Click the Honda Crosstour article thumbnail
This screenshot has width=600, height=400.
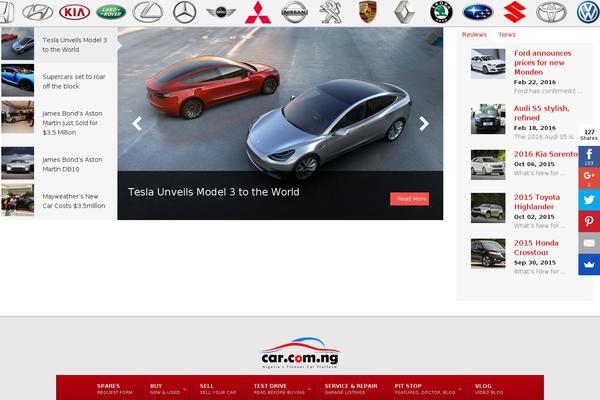[x=488, y=253]
